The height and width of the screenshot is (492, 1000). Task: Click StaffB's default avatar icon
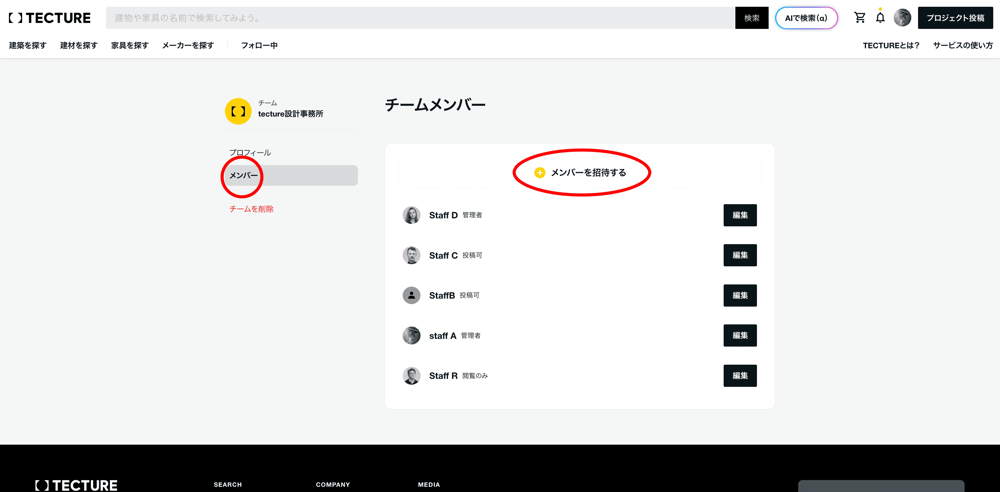[x=411, y=295]
